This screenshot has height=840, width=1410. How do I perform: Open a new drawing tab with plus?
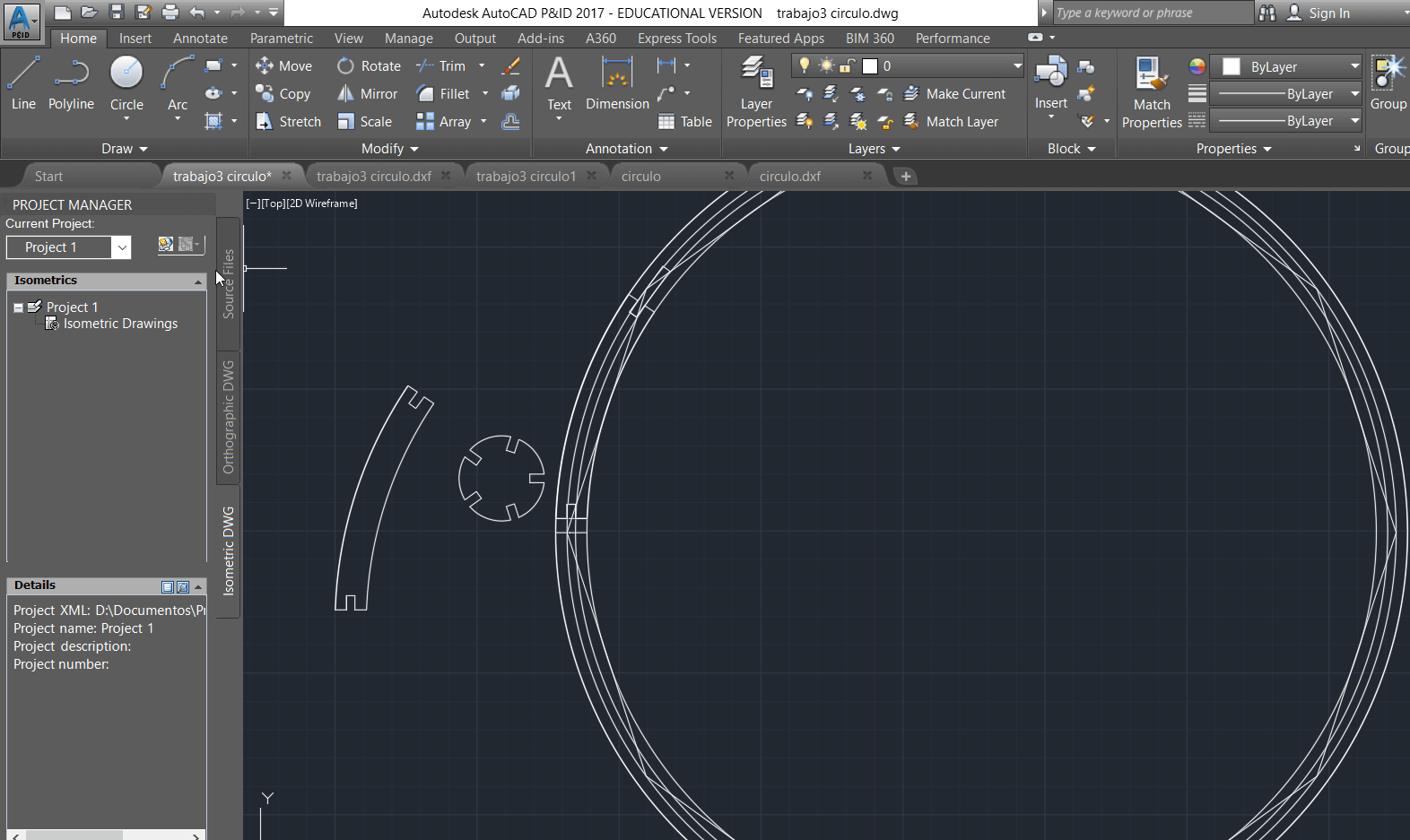906,177
